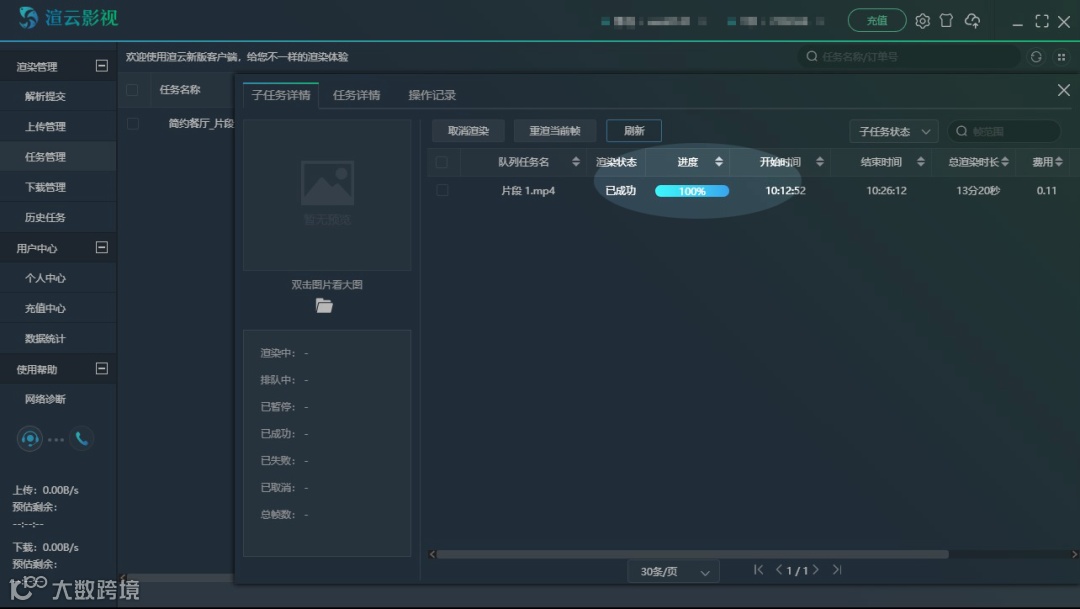
Task: Click the 简约餐厅_片段 task name
Action: [201, 123]
